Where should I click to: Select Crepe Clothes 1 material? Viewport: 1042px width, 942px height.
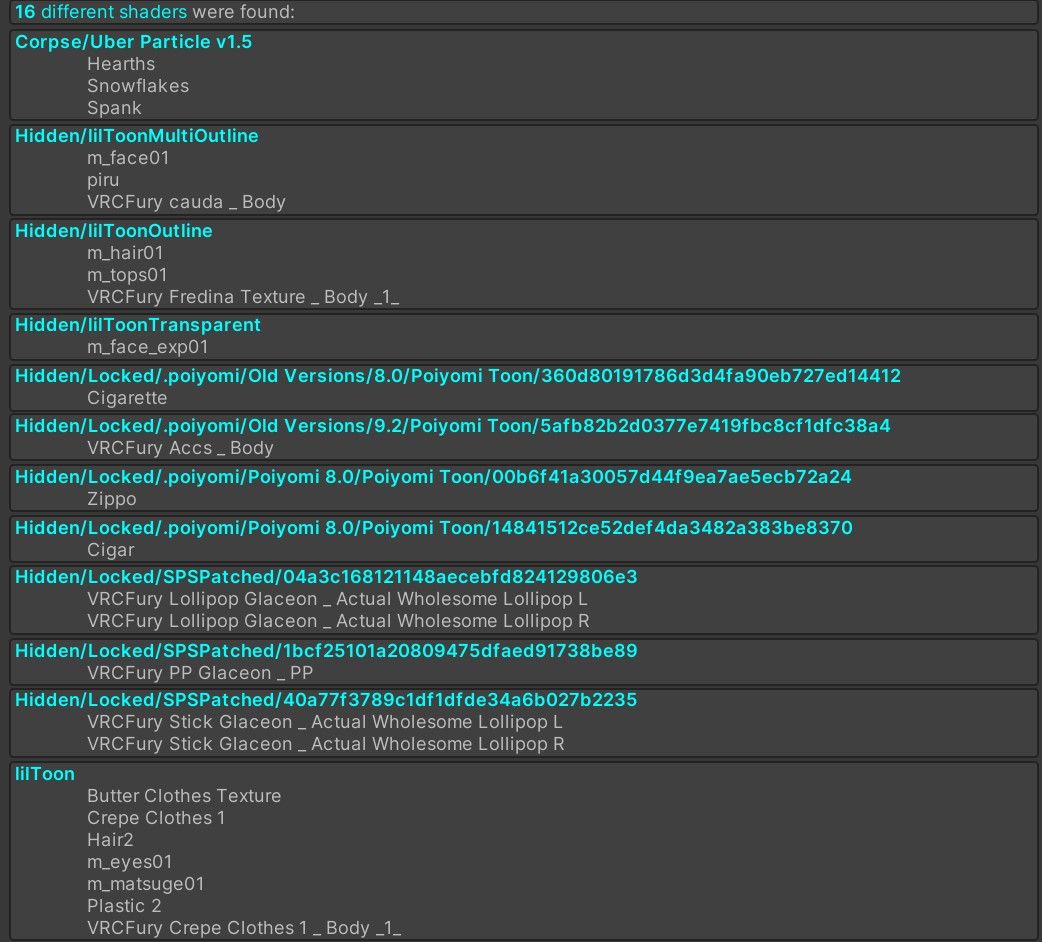(x=156, y=818)
